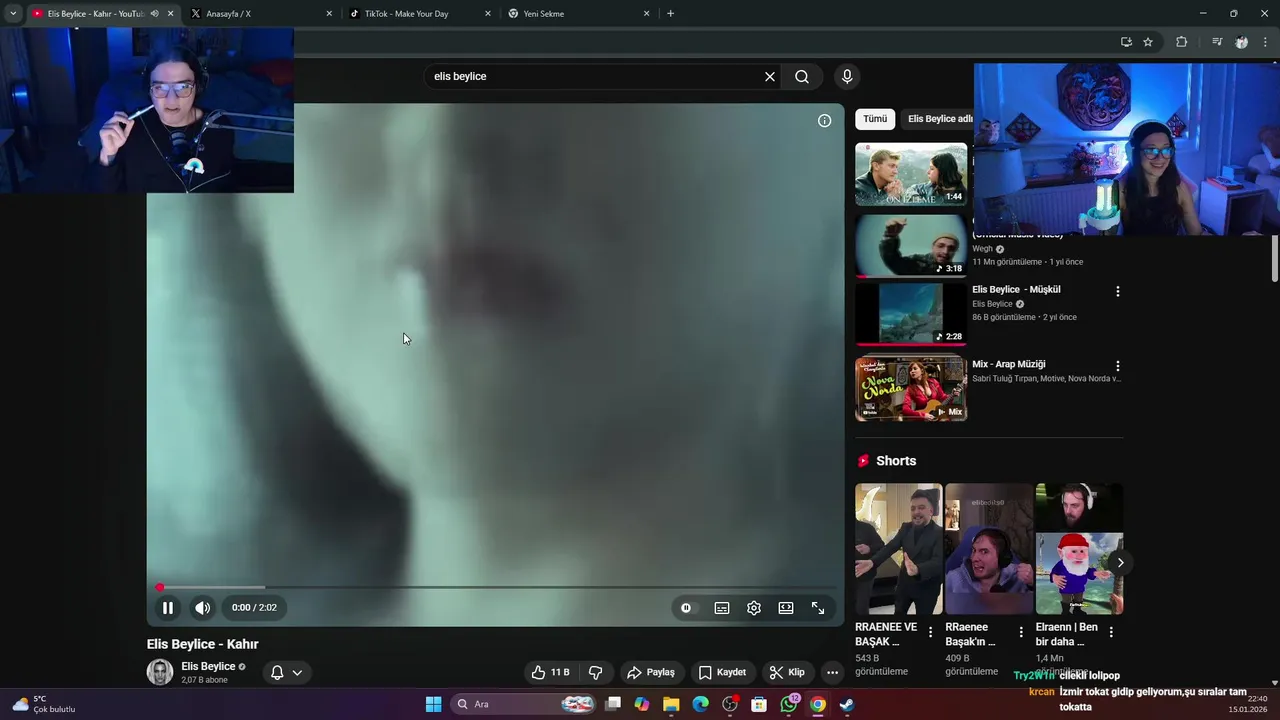The image size is (1280, 720).
Task: Clear the YouTube search text
Action: [x=770, y=76]
